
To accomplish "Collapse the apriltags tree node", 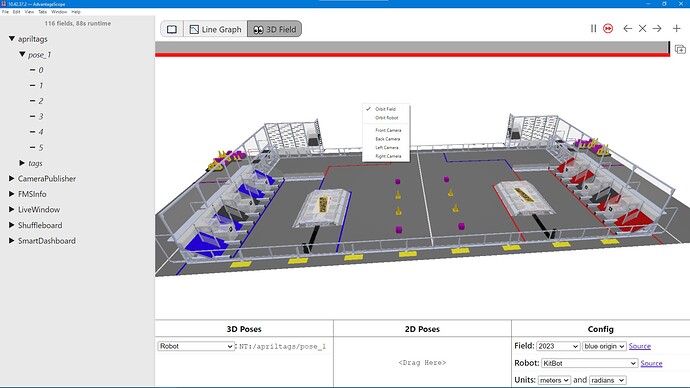I will 12,39.
